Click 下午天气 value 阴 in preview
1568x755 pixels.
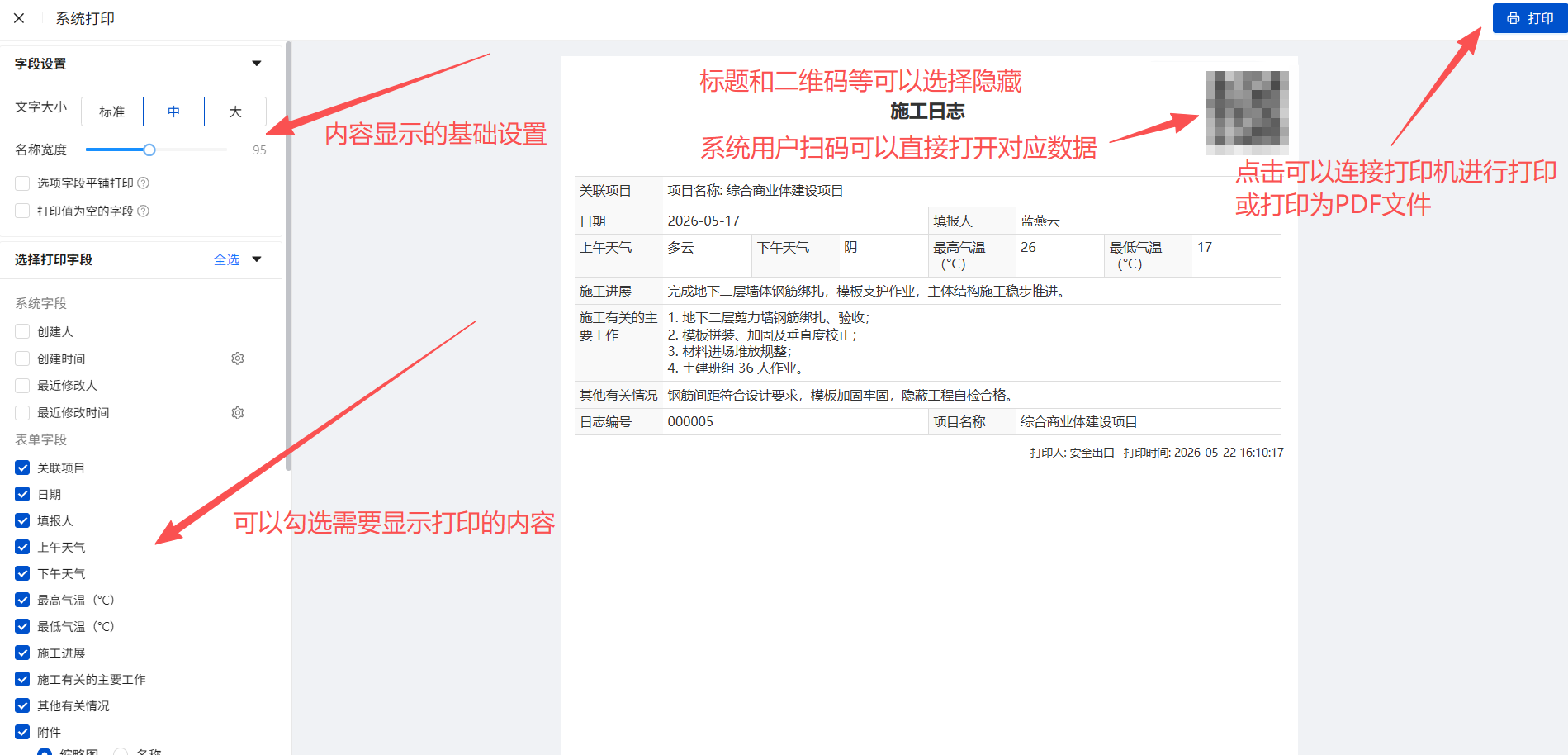[x=850, y=248]
